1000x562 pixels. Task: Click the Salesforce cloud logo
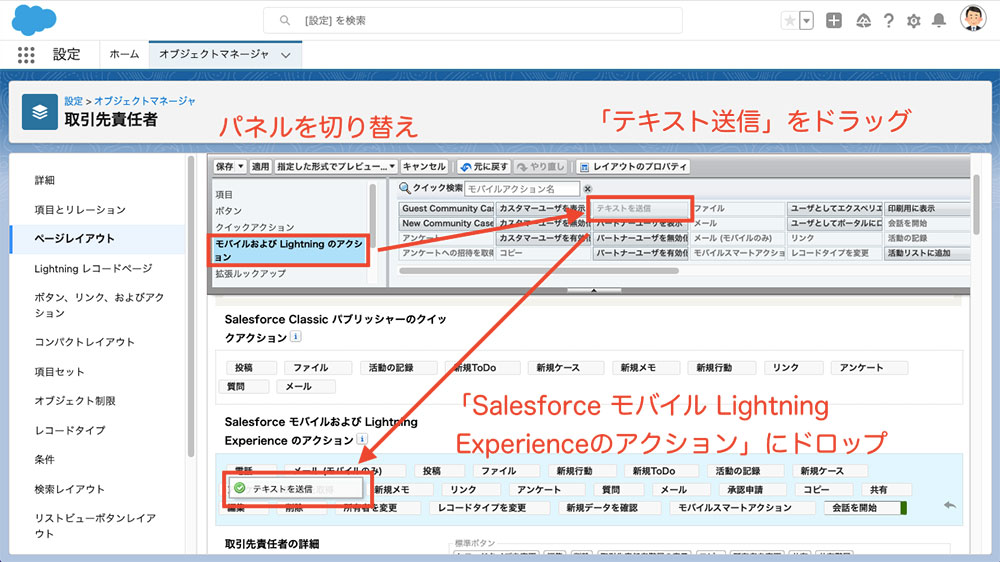(34, 19)
